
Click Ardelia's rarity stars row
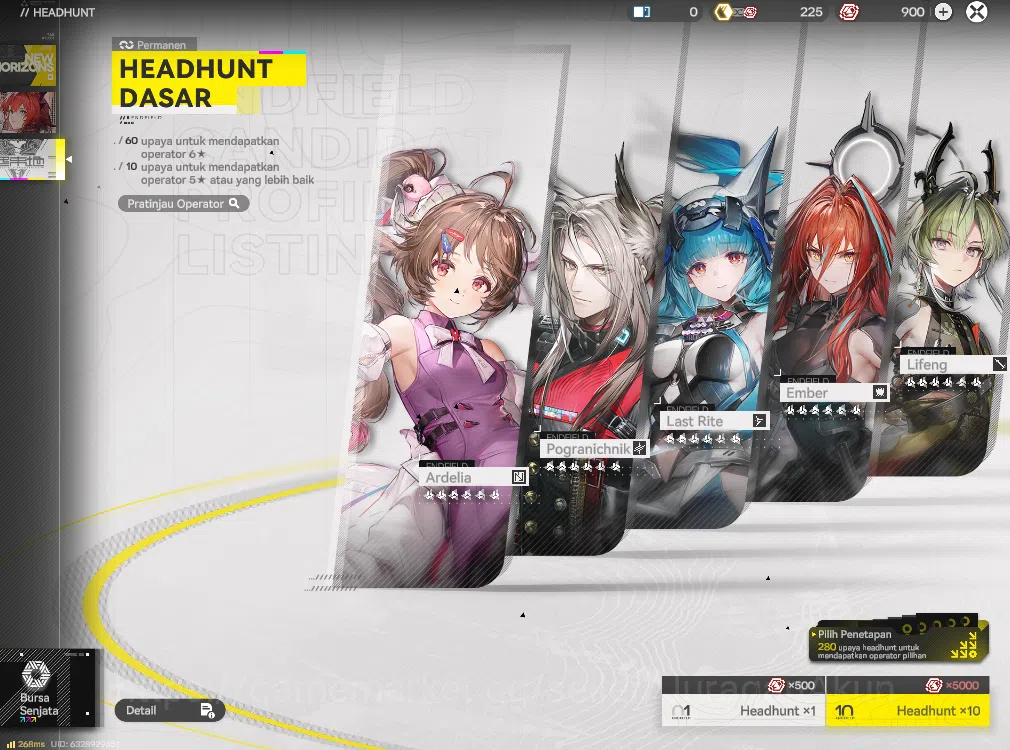(462, 495)
